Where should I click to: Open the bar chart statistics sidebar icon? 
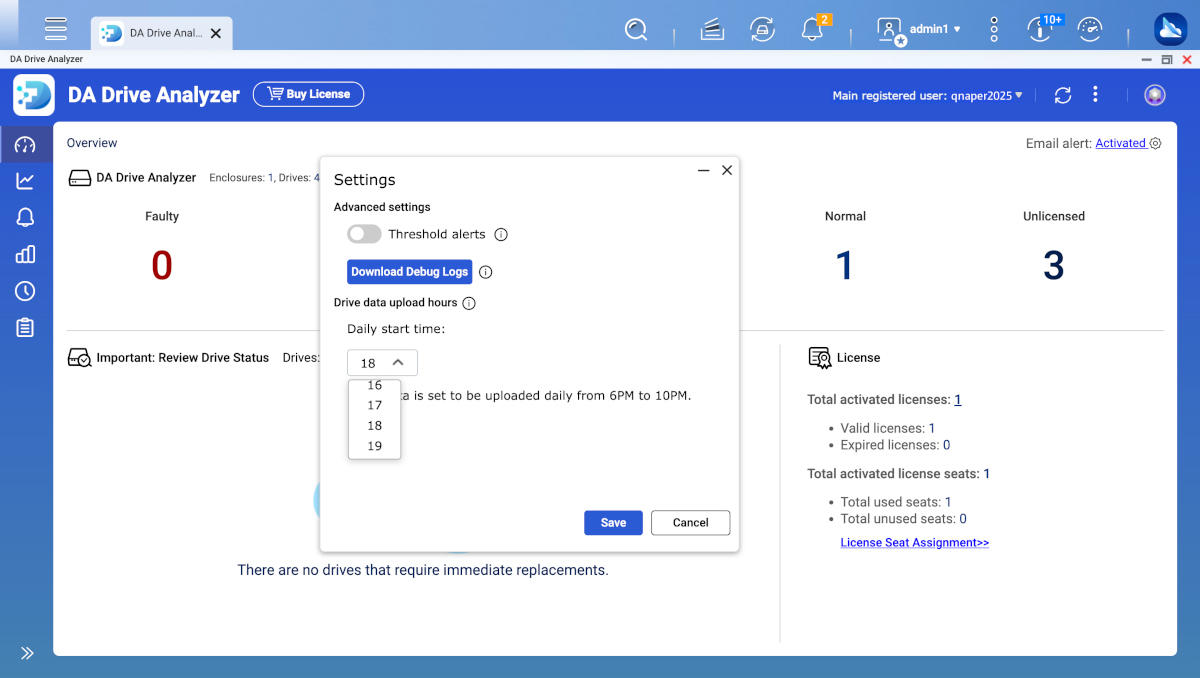click(25, 254)
